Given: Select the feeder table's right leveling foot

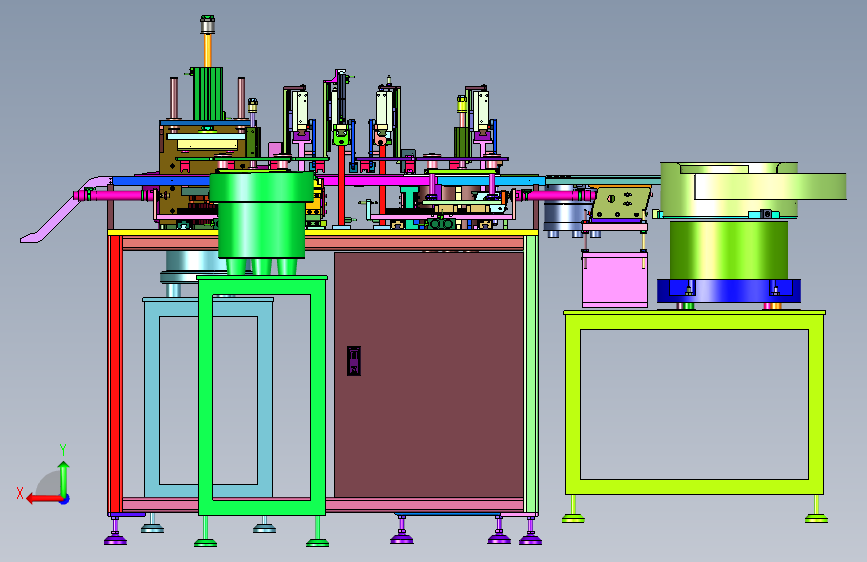Looking at the screenshot, I should tap(816, 509).
